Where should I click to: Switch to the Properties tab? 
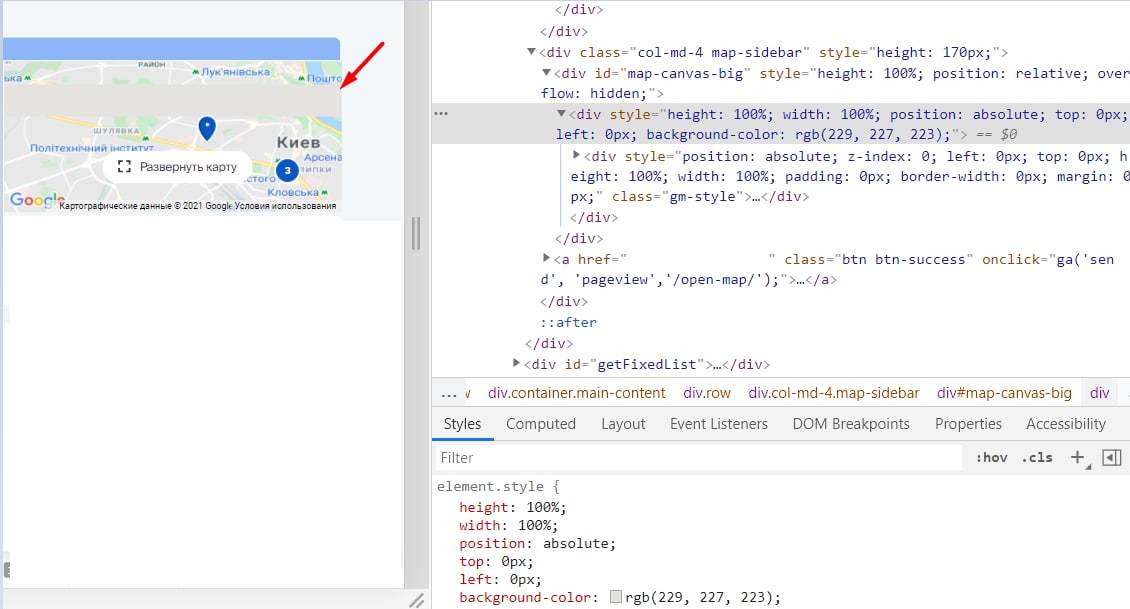[968, 424]
